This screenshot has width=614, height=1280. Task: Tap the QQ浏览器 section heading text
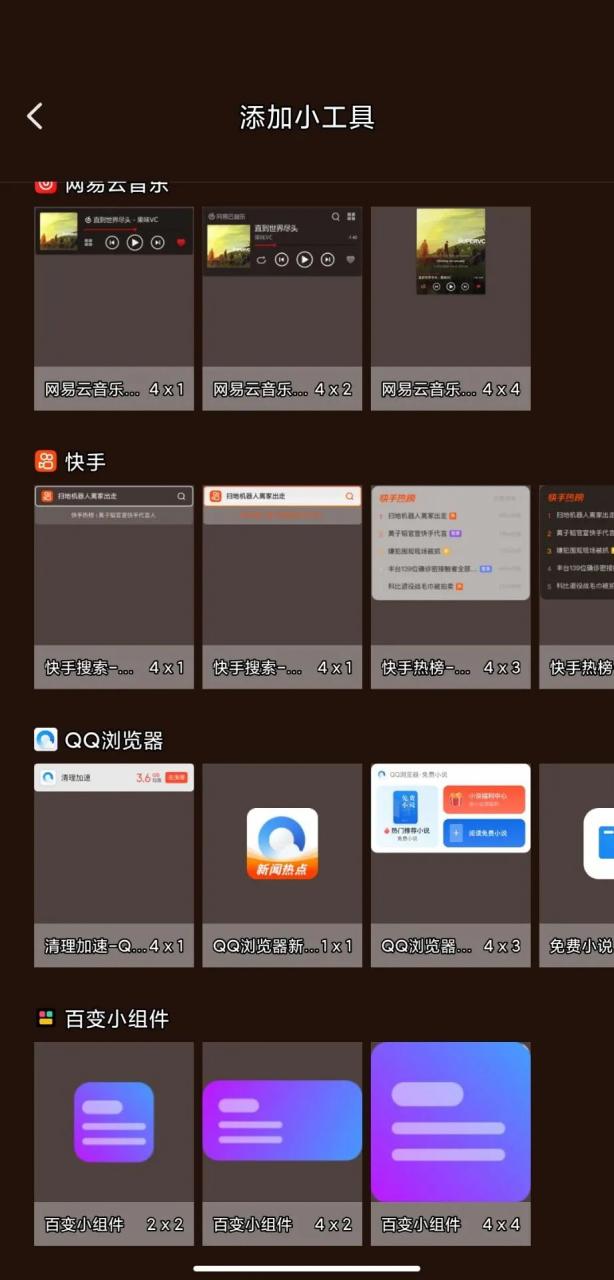(114, 740)
